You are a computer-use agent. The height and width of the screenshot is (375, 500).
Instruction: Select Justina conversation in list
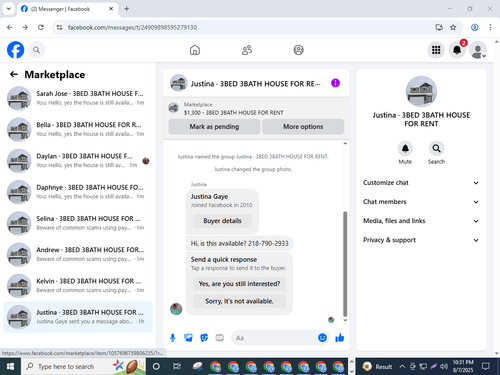pyautogui.click(x=78, y=317)
